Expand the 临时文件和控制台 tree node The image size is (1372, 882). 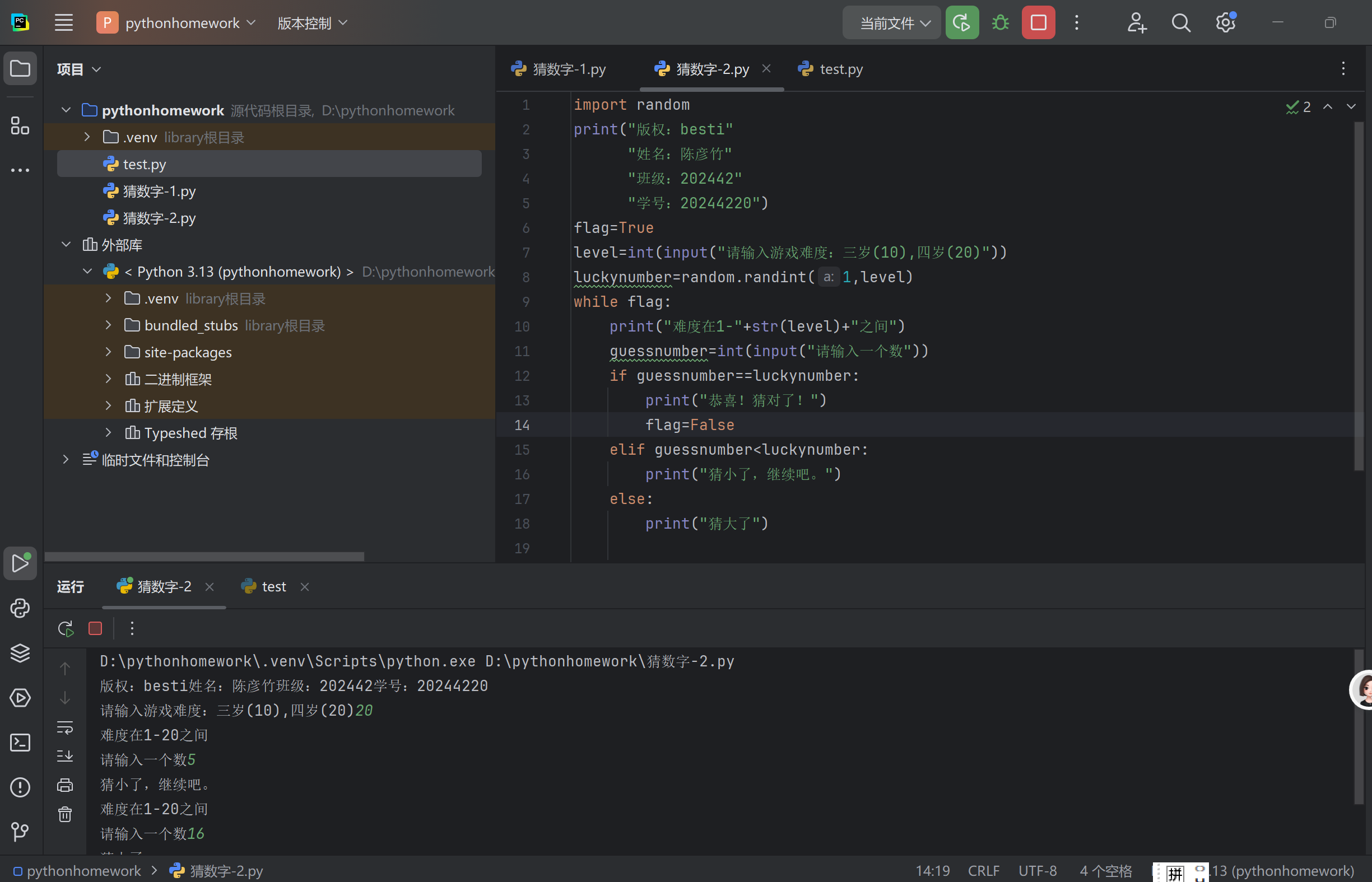[66, 459]
